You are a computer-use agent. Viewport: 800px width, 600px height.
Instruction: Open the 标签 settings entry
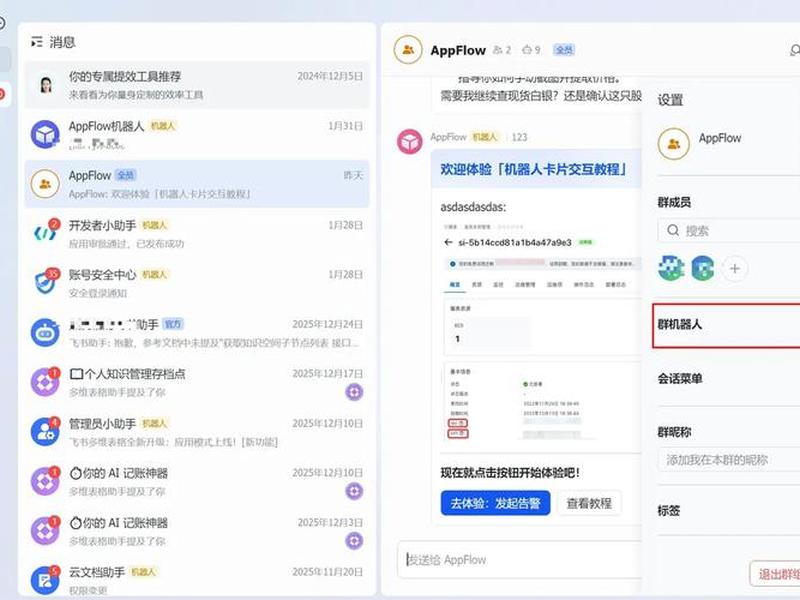tap(729, 510)
